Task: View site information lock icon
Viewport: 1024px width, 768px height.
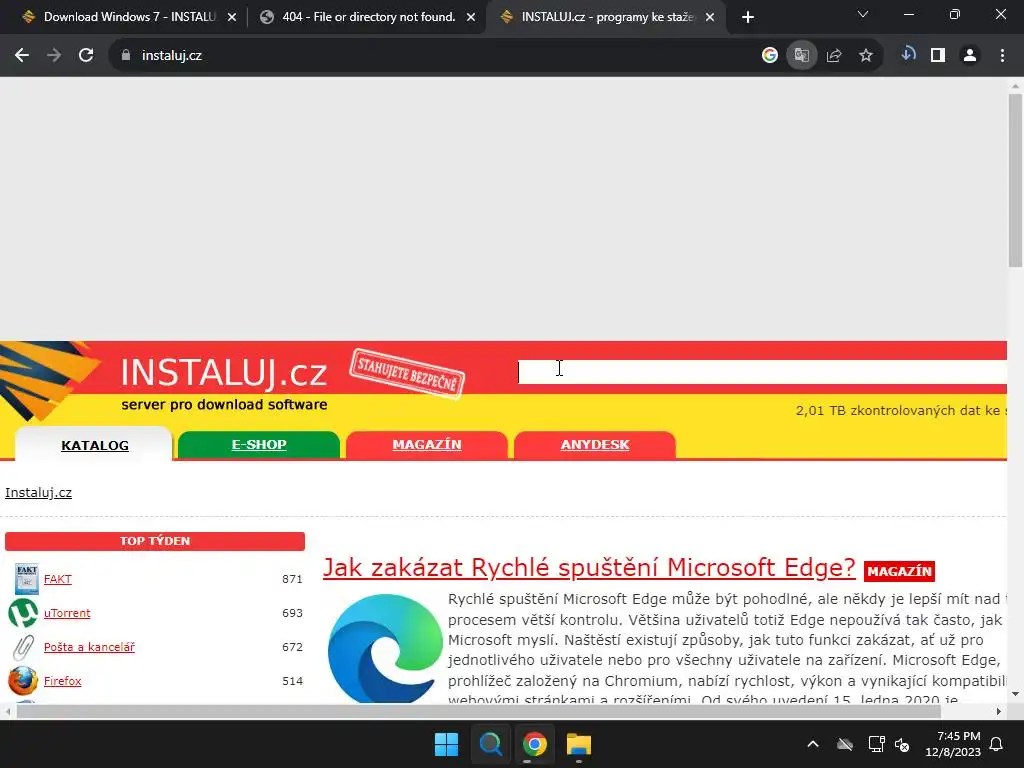Action: [126, 56]
